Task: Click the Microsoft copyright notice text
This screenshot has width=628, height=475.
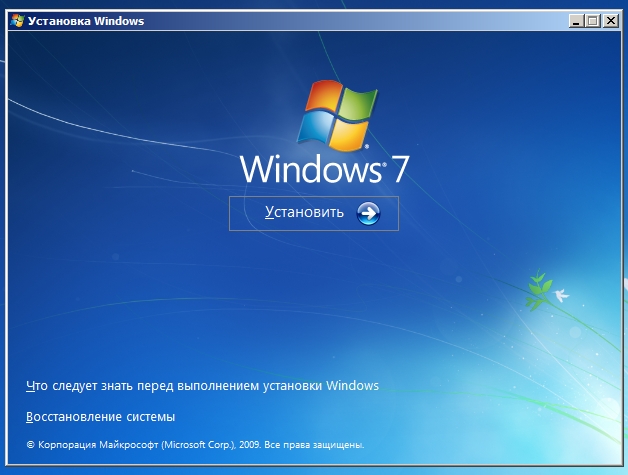Action: [x=193, y=444]
